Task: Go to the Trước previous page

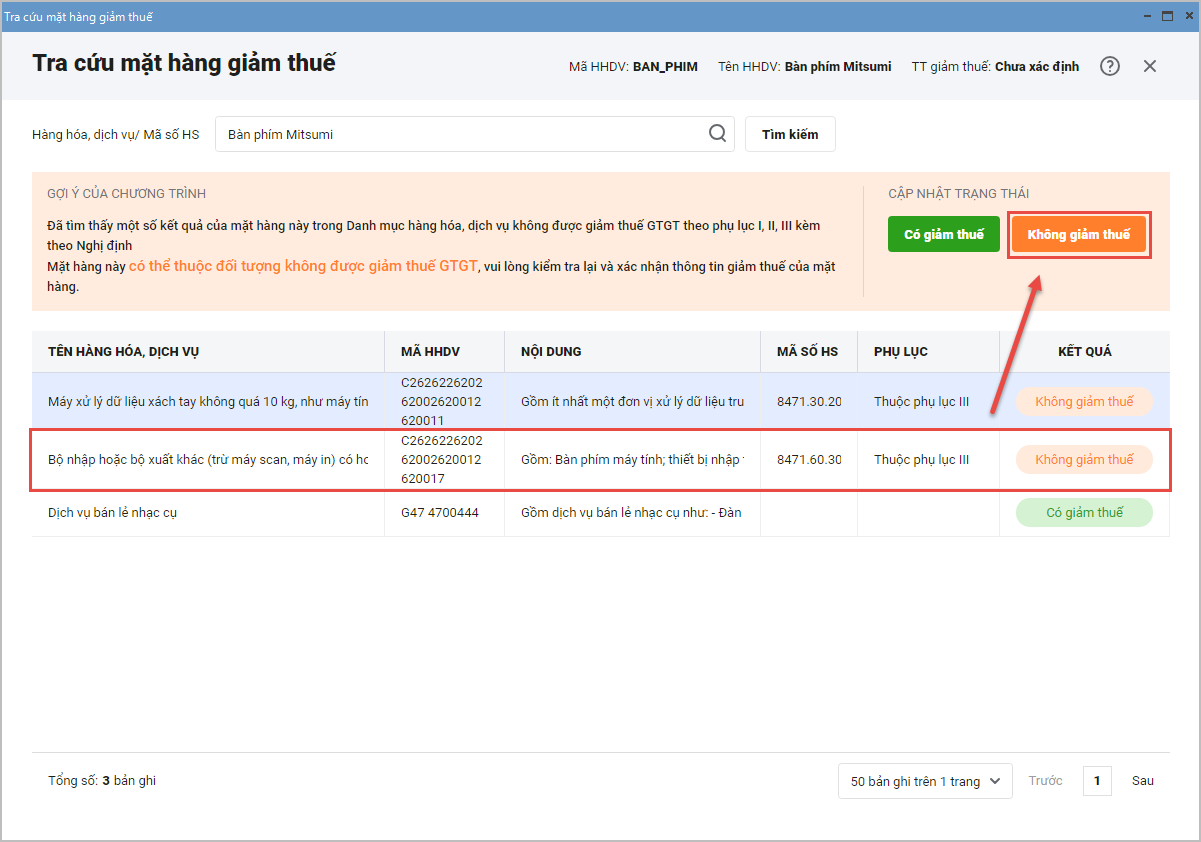Action: click(1045, 781)
